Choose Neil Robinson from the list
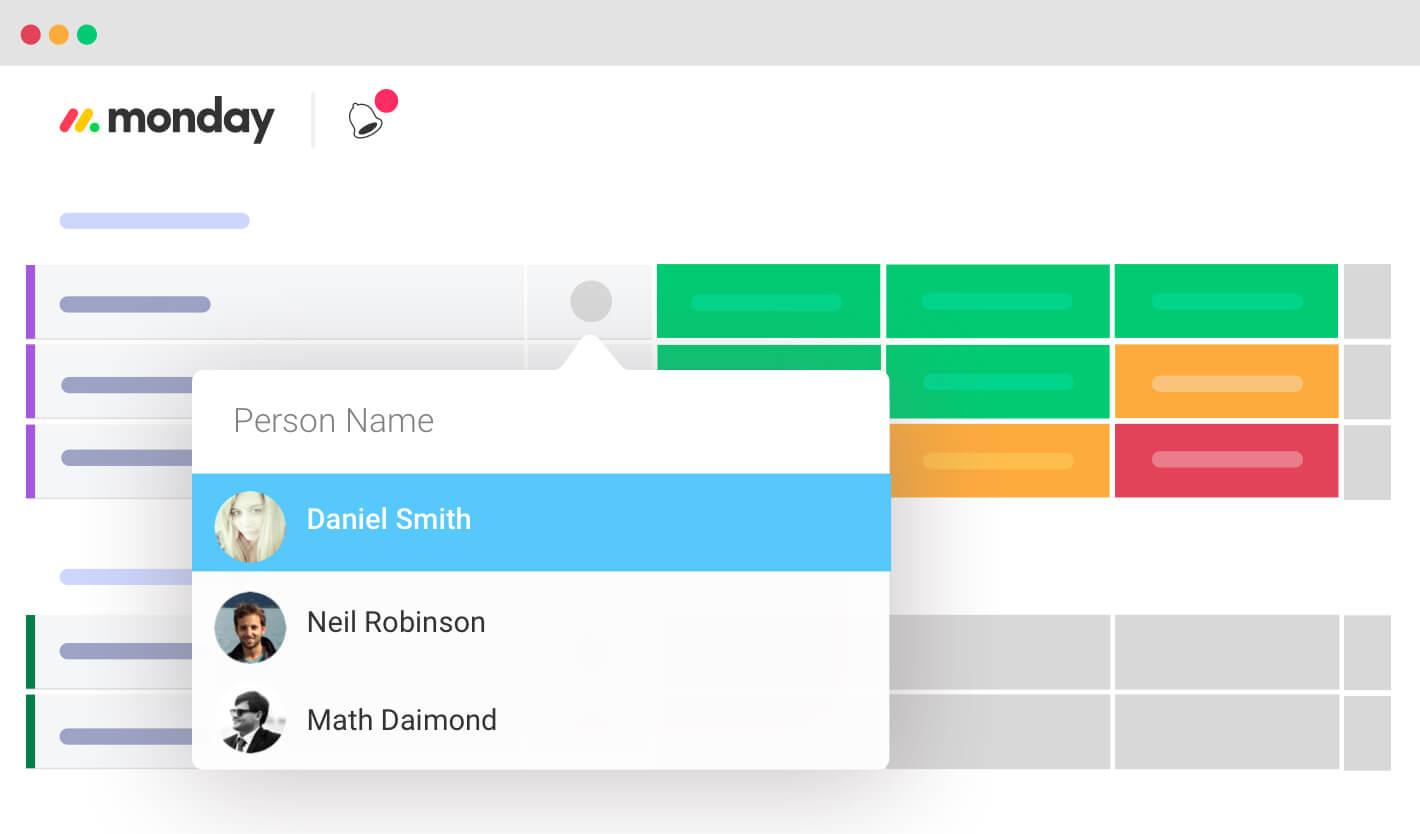1420x834 pixels. (541, 622)
